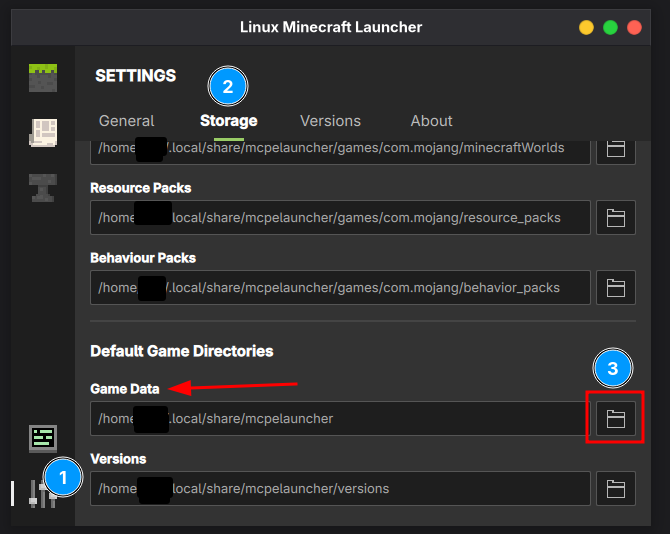Open the settings sliders icon in sidebar
670x534 pixels.
click(43, 494)
